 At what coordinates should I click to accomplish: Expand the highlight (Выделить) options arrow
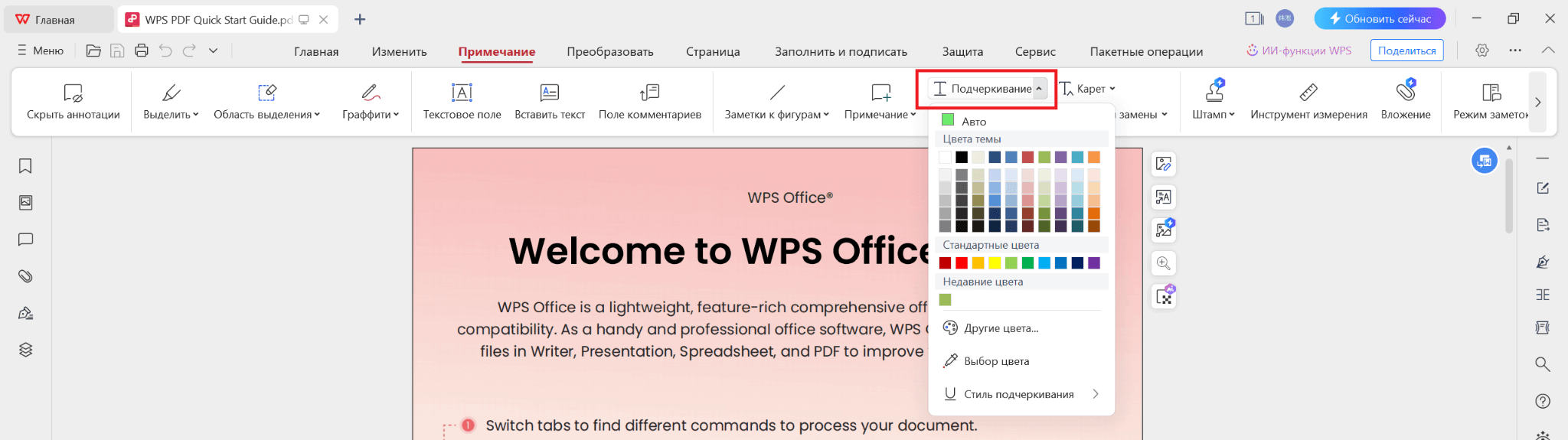(x=196, y=115)
